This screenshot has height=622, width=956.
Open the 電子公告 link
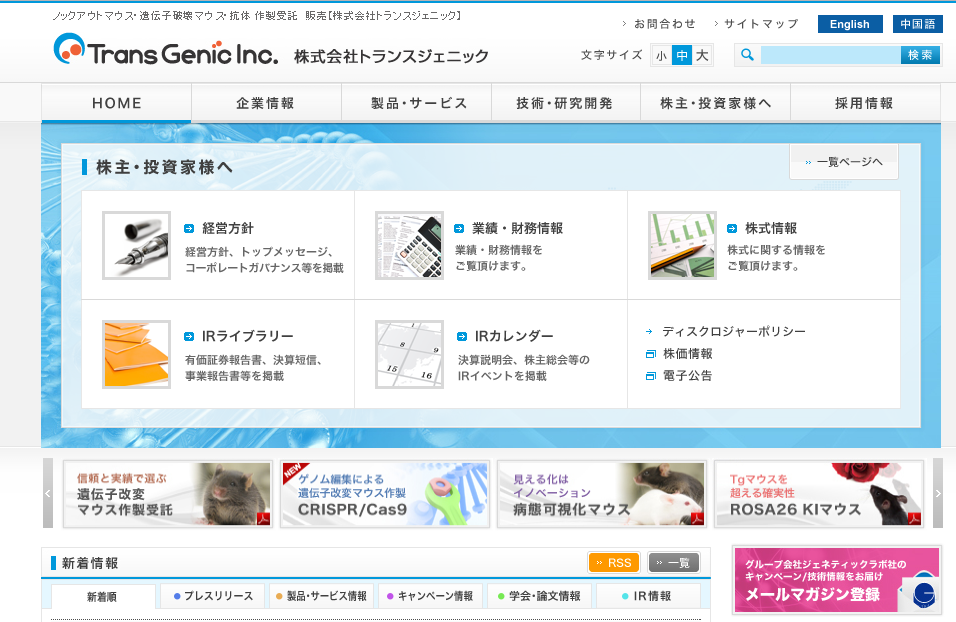coord(688,376)
